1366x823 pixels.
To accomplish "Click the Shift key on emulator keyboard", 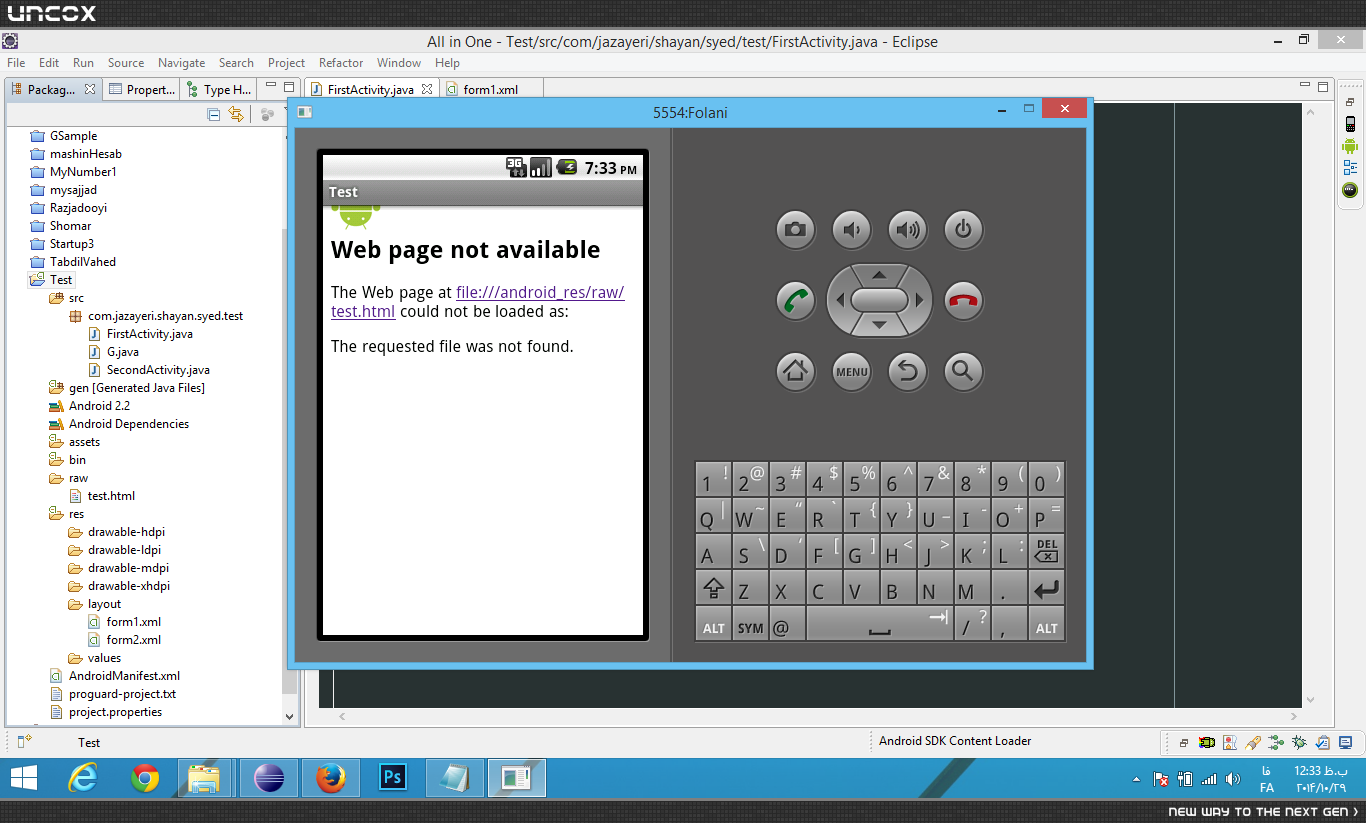I will click(713, 587).
